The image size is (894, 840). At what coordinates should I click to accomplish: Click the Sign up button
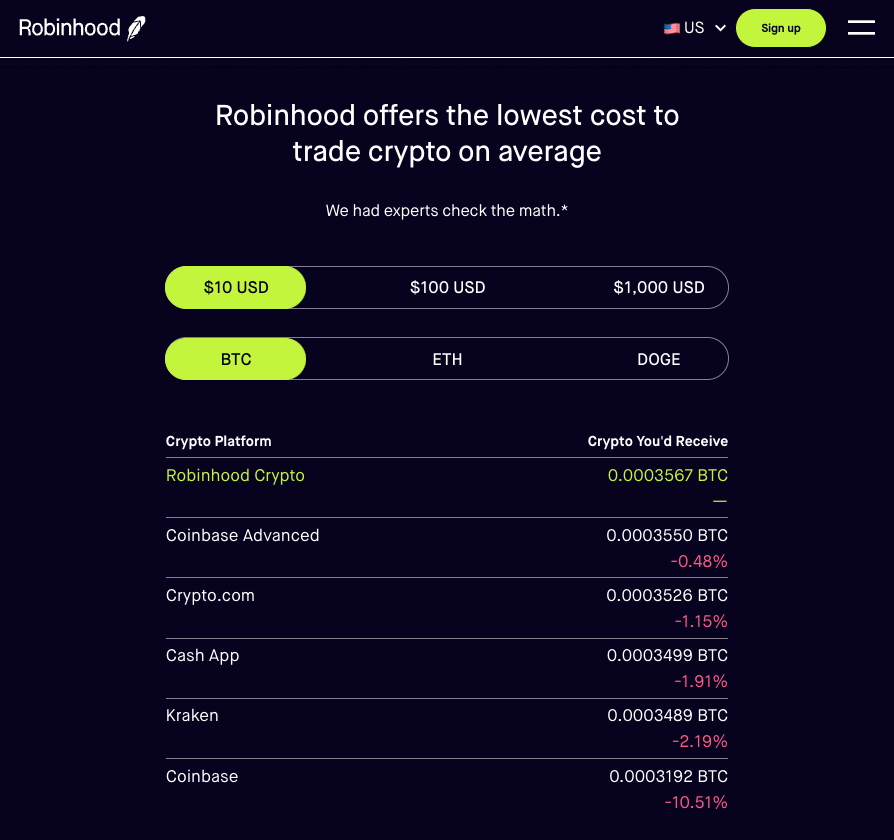click(781, 28)
